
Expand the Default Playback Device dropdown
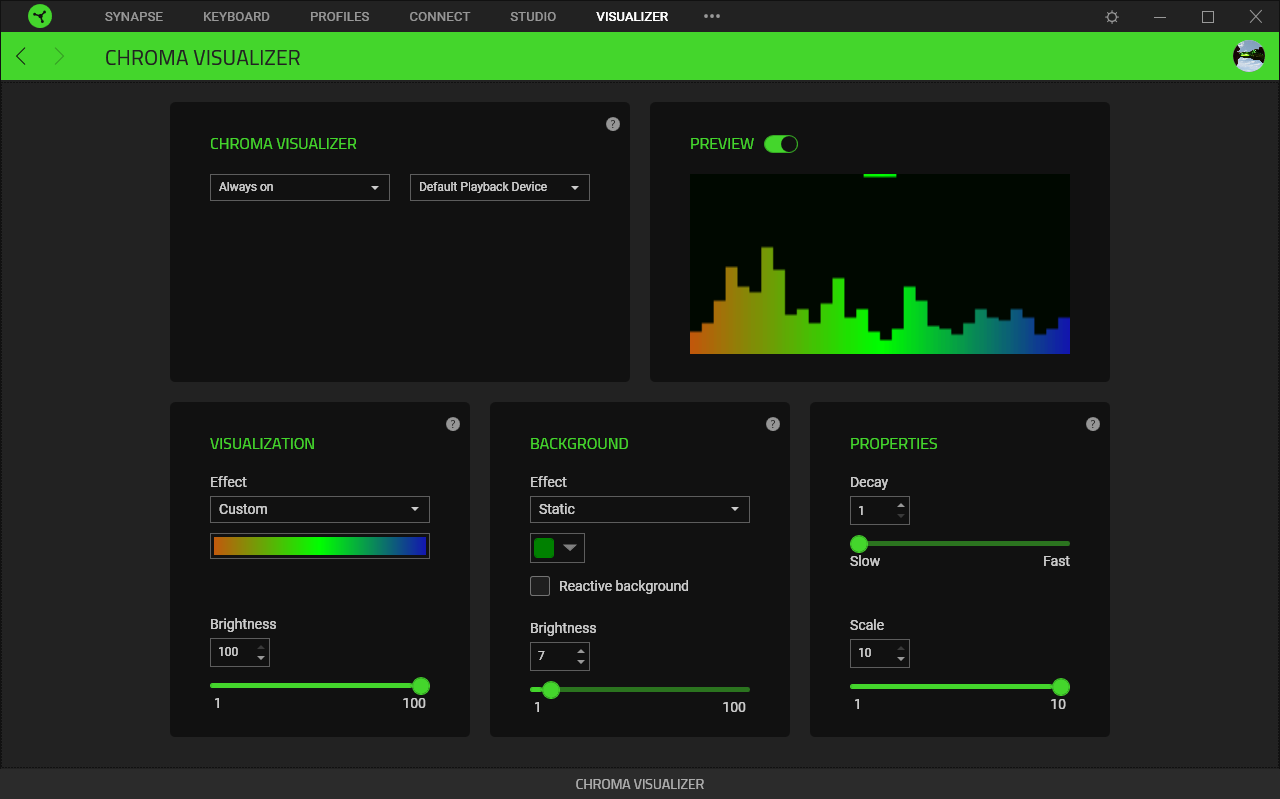pos(499,187)
